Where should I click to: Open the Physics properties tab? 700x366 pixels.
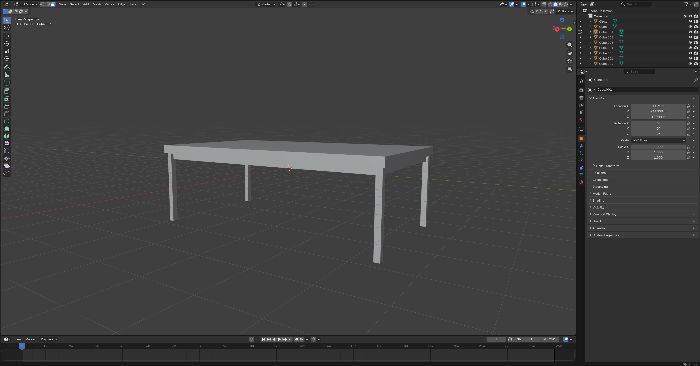click(581, 160)
